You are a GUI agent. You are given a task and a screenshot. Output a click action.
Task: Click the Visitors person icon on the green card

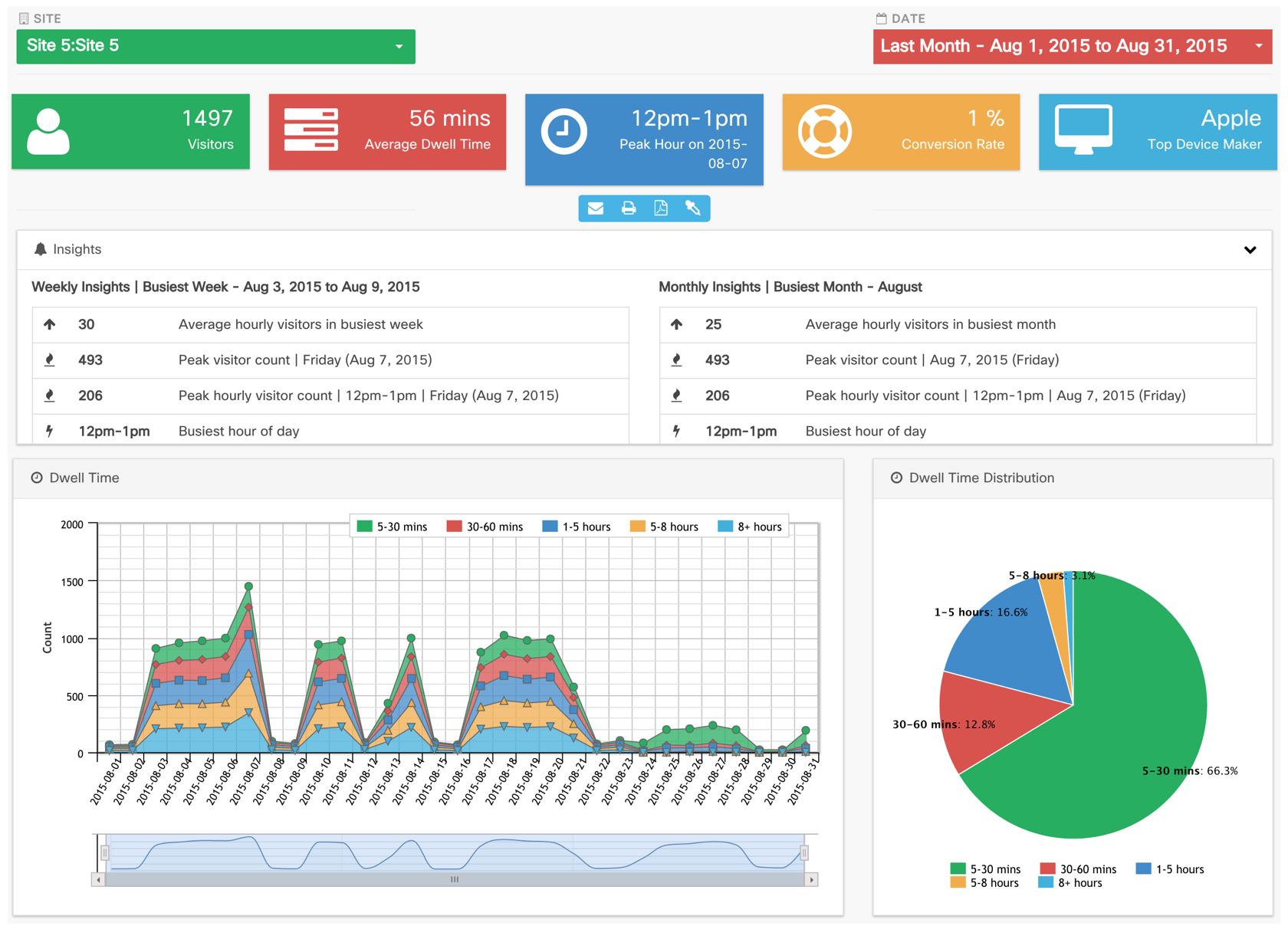click(48, 130)
